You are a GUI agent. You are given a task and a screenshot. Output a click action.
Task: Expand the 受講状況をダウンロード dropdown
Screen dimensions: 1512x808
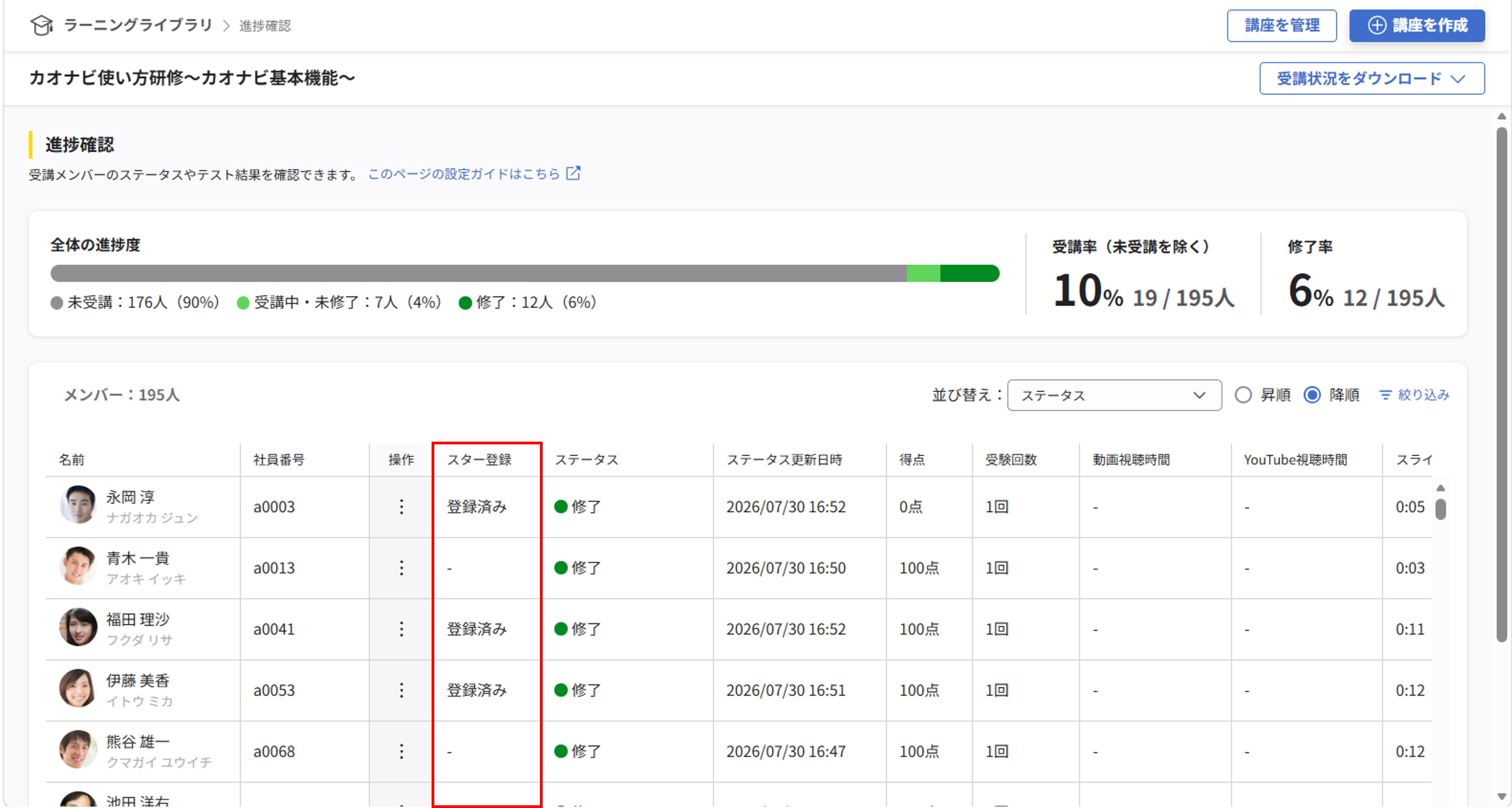1372,78
